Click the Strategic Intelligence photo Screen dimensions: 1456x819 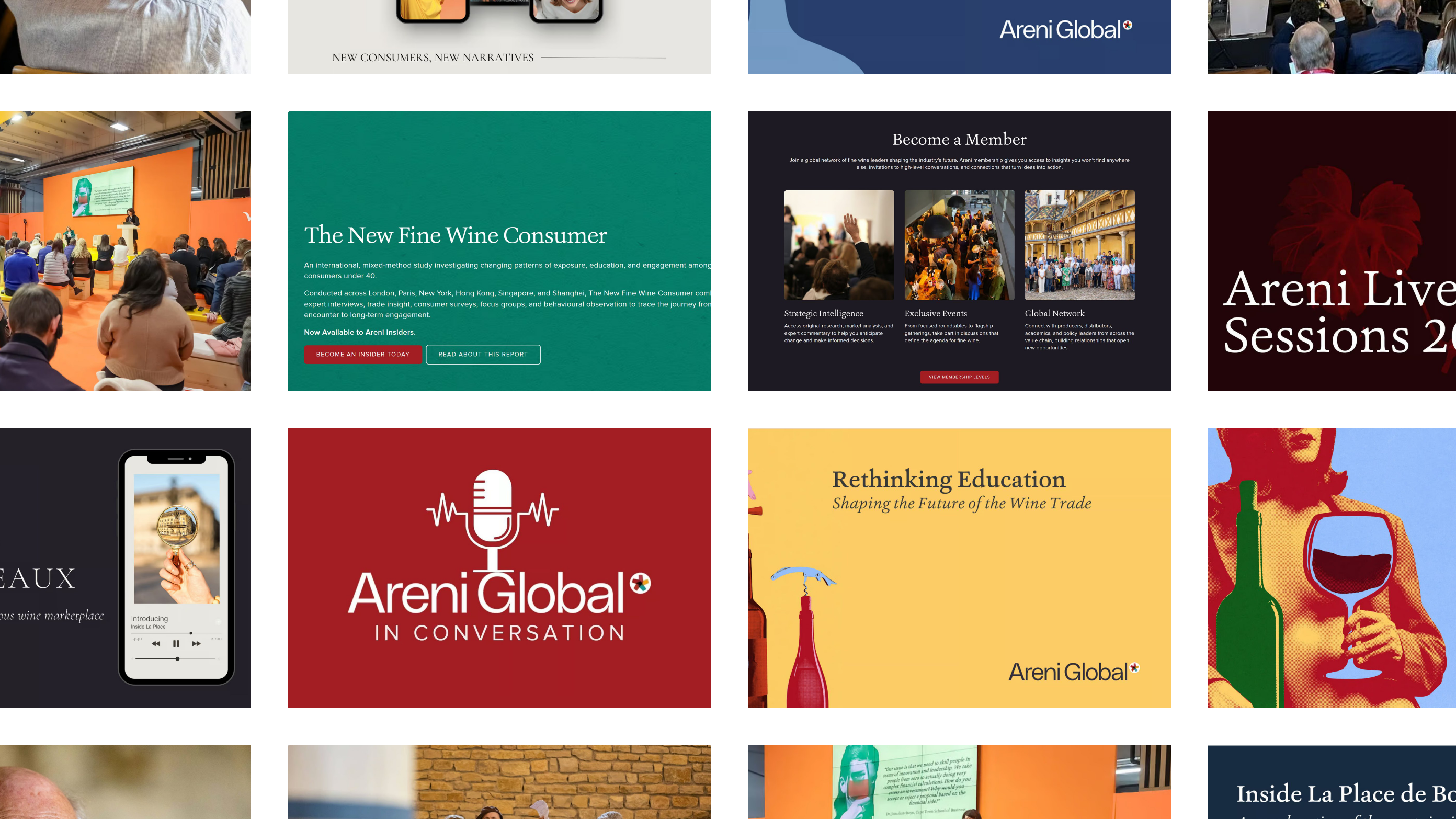pyautogui.click(x=839, y=245)
